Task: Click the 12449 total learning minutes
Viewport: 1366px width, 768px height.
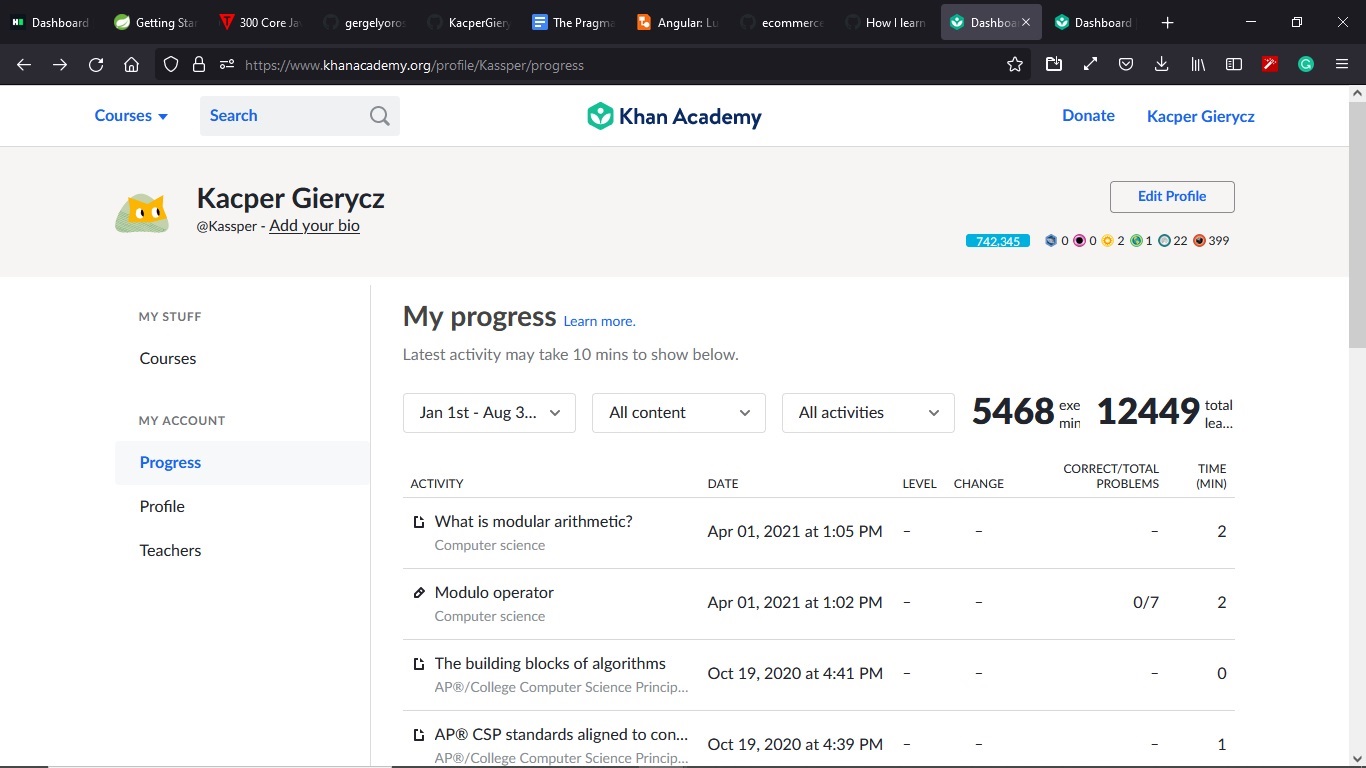Action: tap(1148, 412)
